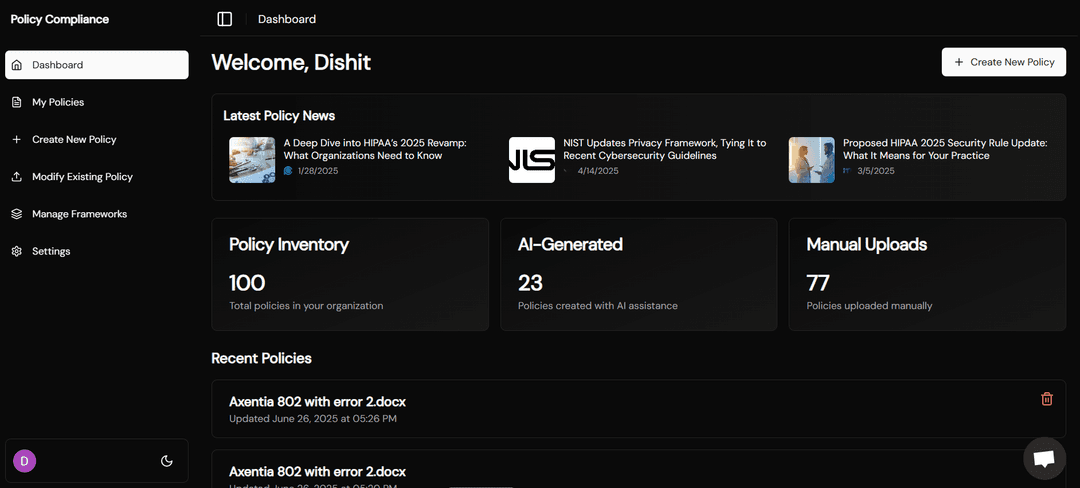Select the AI-Generated policies card

click(x=638, y=274)
